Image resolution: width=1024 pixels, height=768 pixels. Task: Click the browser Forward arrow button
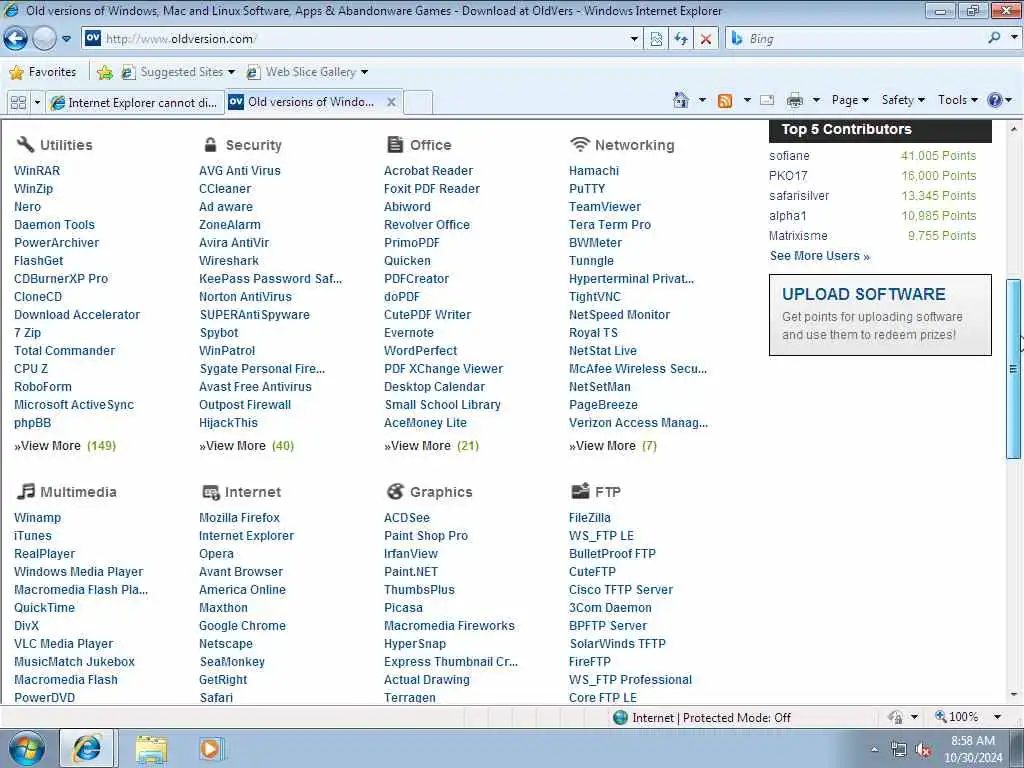pos(44,39)
